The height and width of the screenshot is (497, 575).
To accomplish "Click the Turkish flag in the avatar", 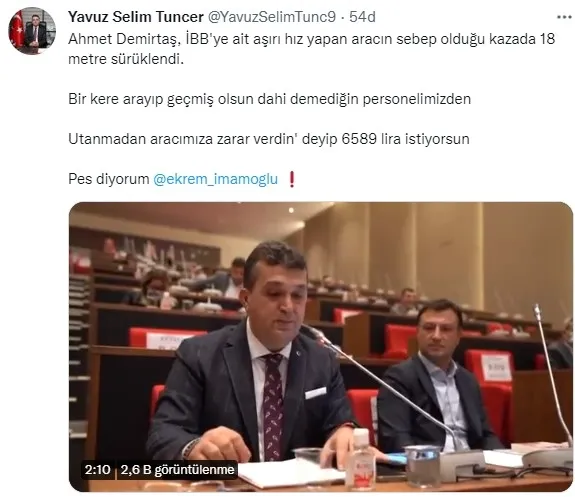I will [17, 31].
